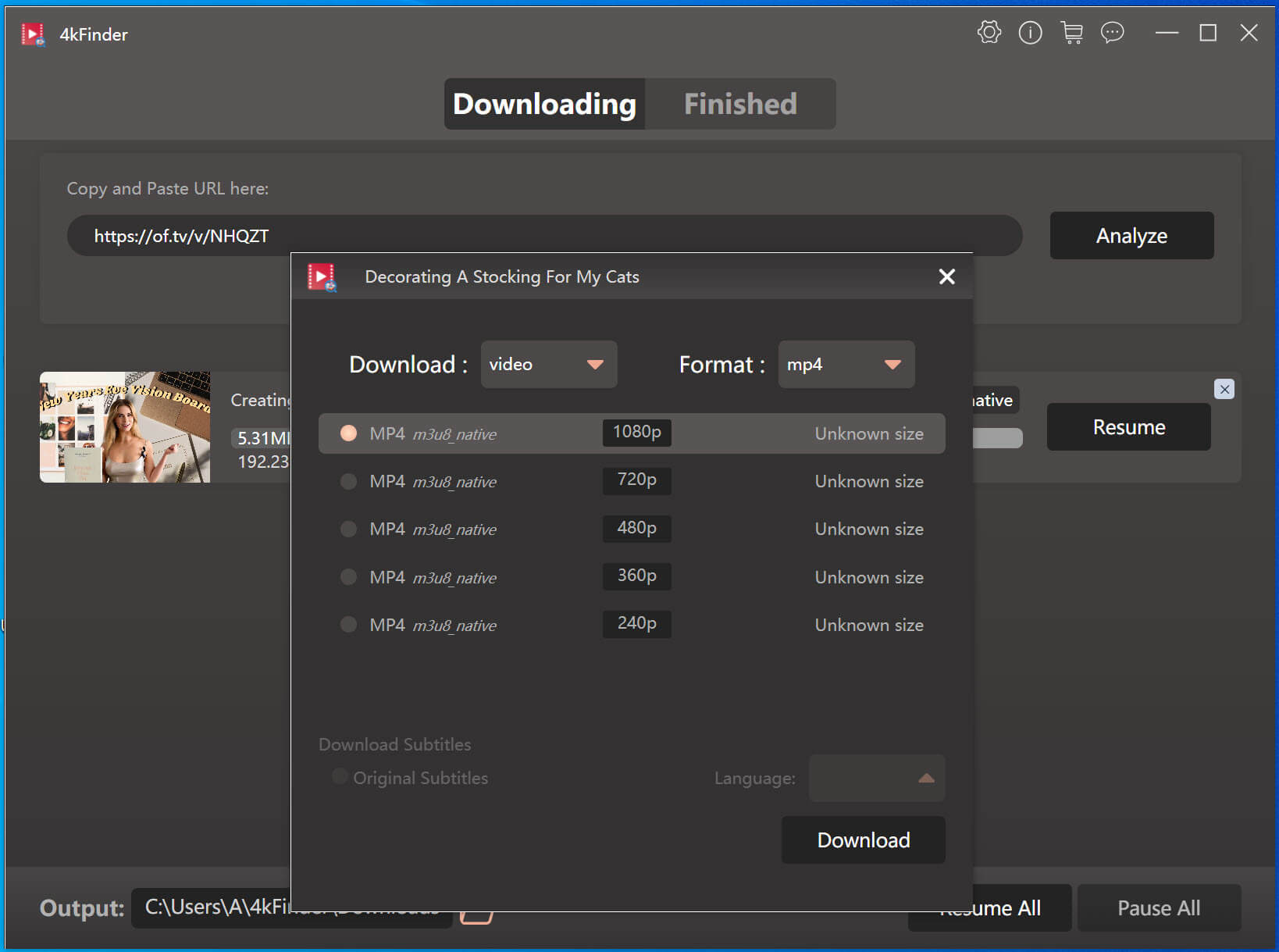This screenshot has width=1279, height=952.
Task: Choose the 240p MP4 radio option
Action: [x=349, y=625]
